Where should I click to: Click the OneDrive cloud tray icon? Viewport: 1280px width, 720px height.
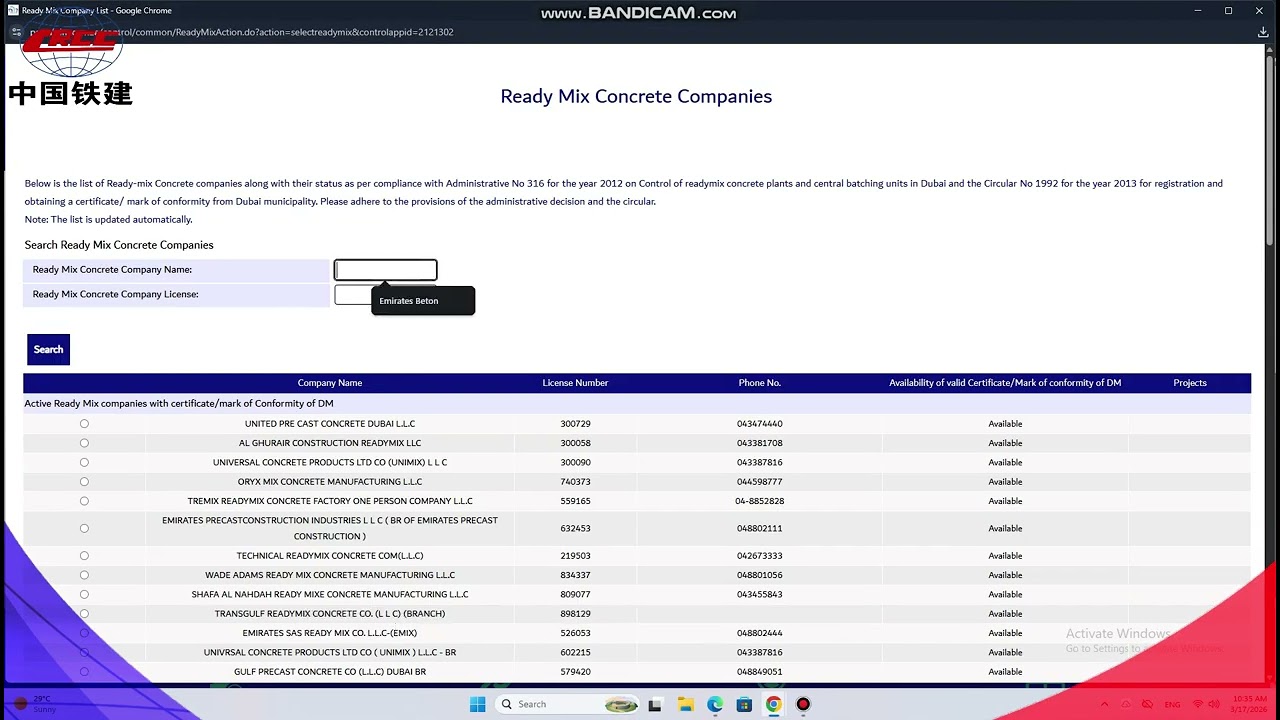[x=1125, y=704]
